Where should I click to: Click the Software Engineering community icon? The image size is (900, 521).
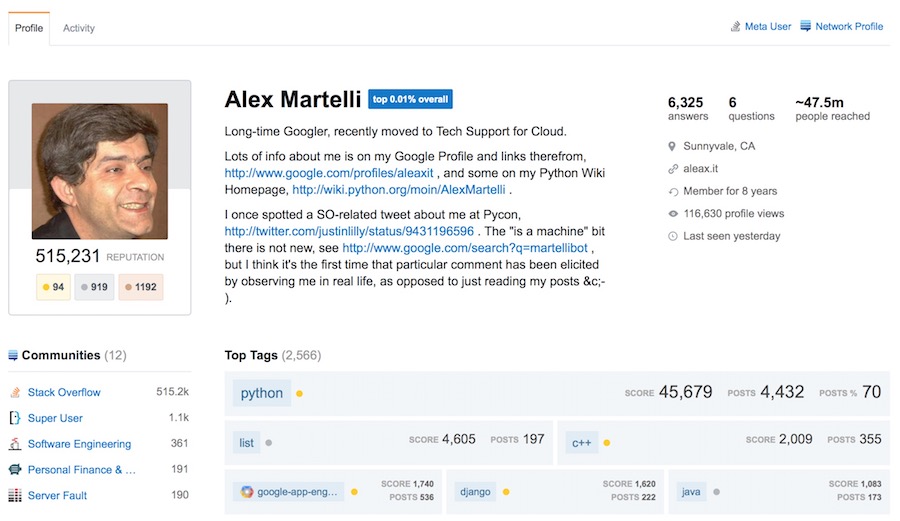(x=15, y=444)
